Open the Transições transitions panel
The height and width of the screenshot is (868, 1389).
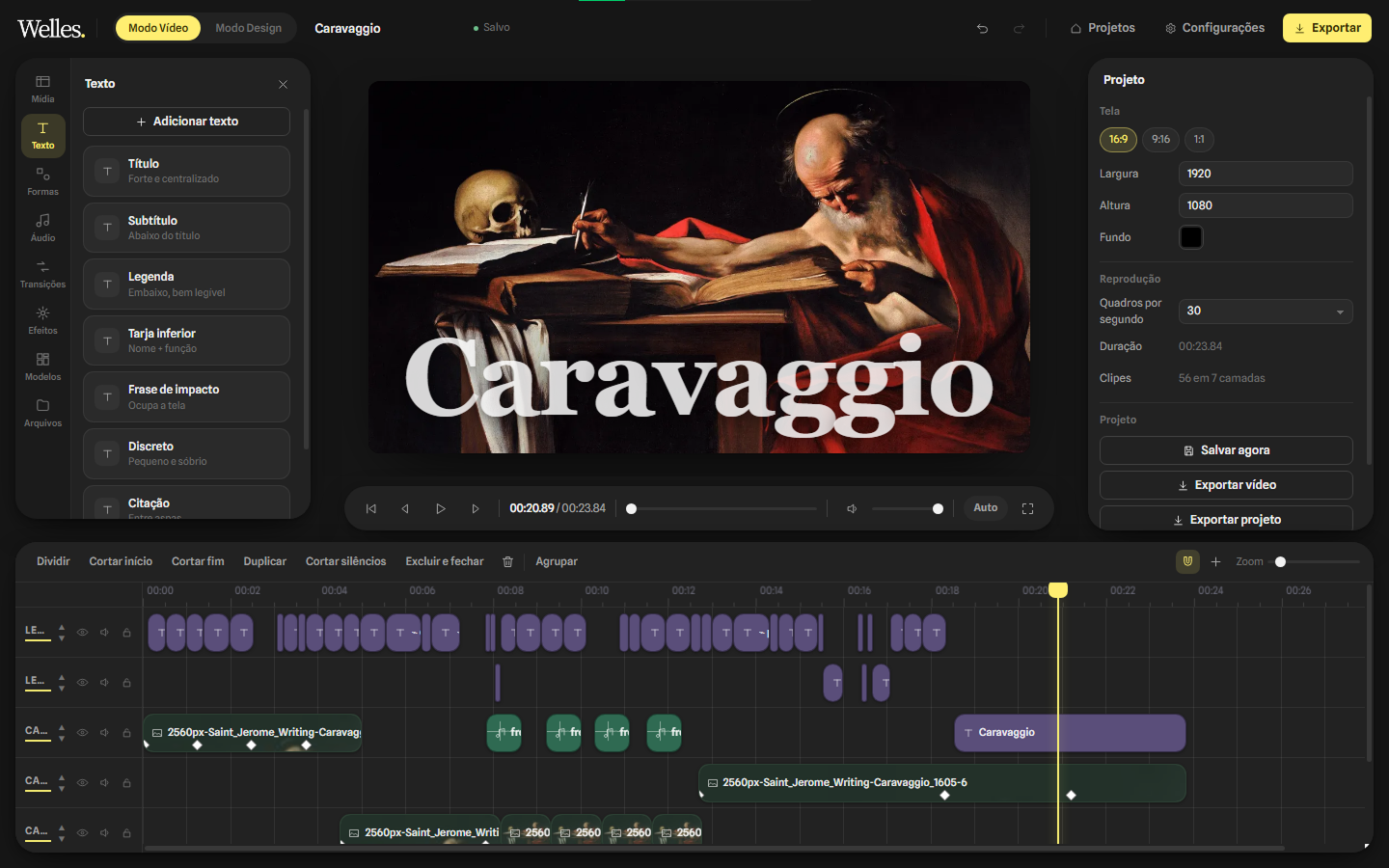42,274
